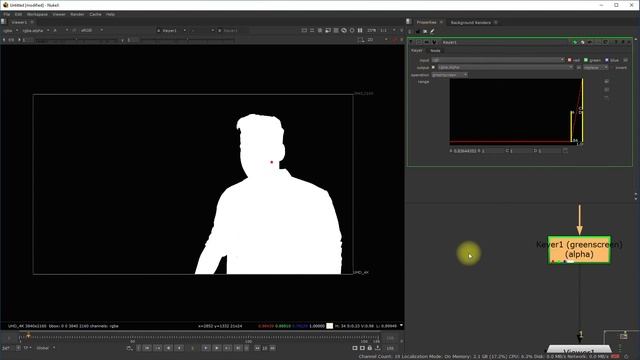Click the pencil edit icon in properties toolbar
640x360 pixels.
432,31
